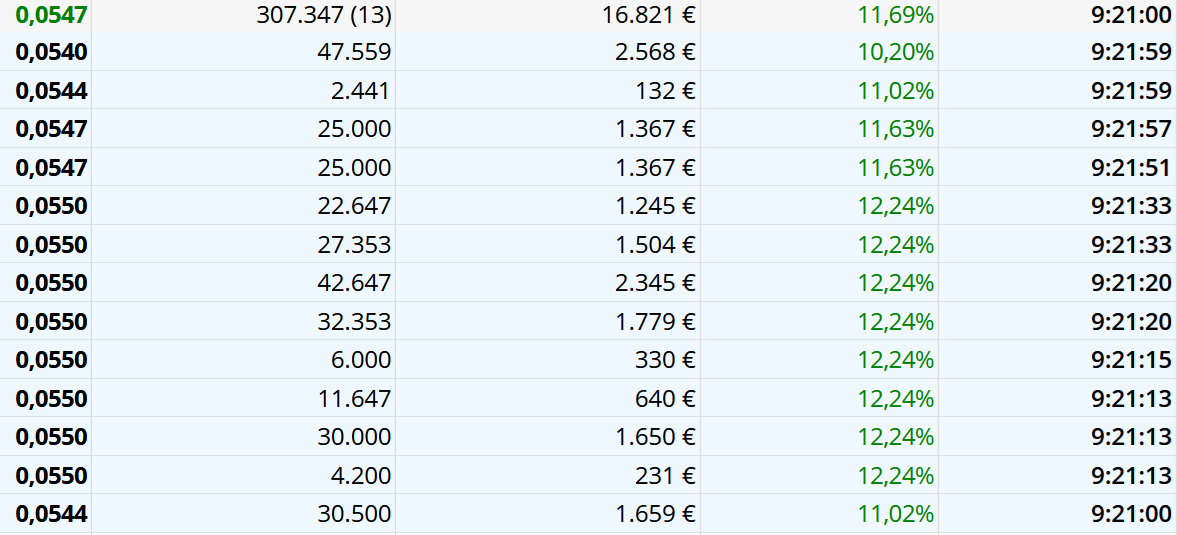The image size is (1177, 535).
Task: Select the 6.000 volume cell
Action: click(x=360, y=360)
